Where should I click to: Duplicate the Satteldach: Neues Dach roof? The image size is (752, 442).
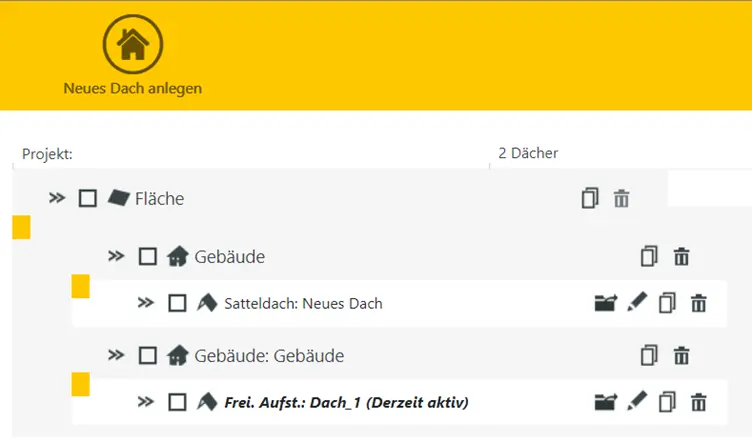click(x=668, y=303)
